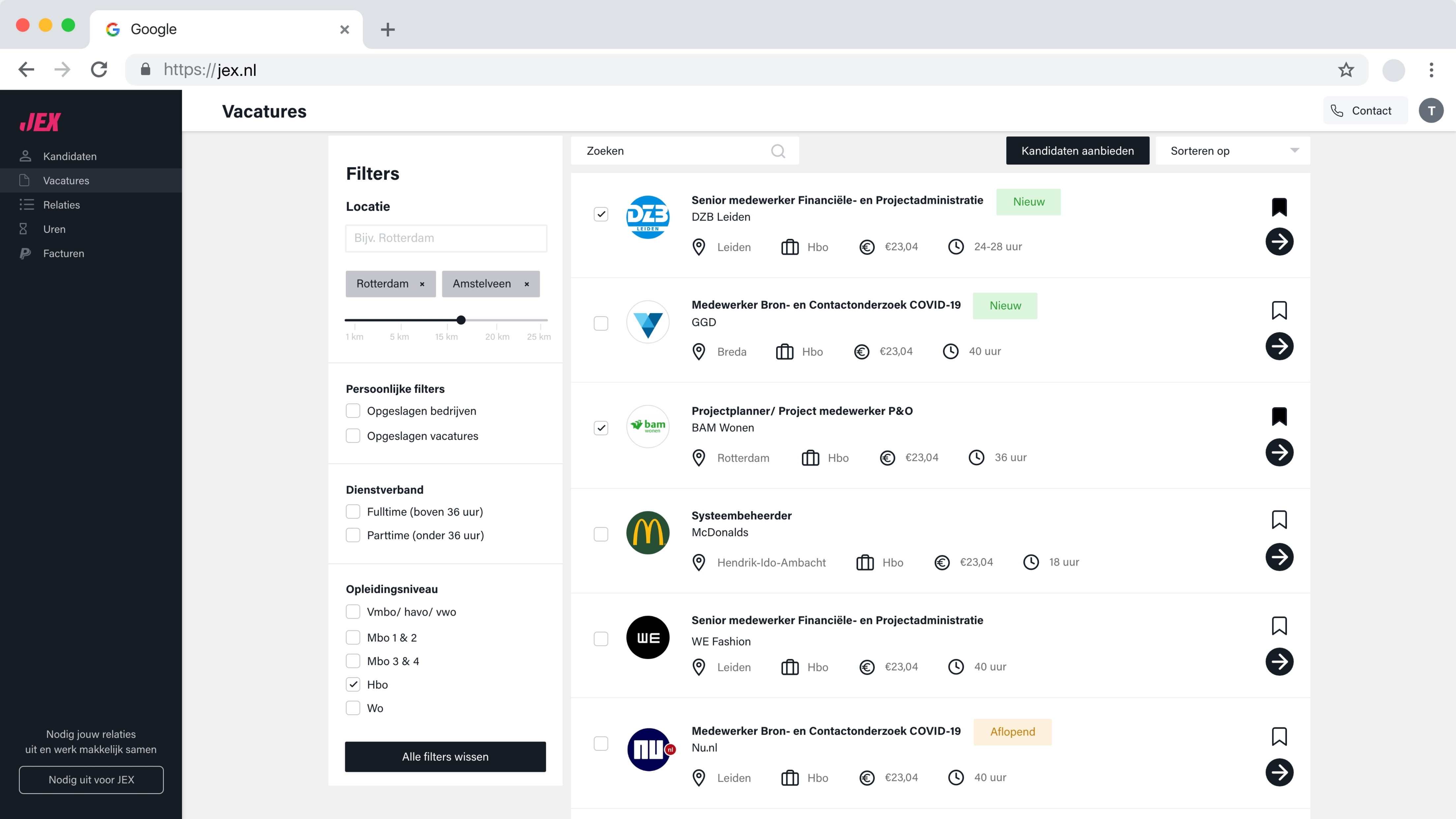Open the Uren page

pos(54,229)
